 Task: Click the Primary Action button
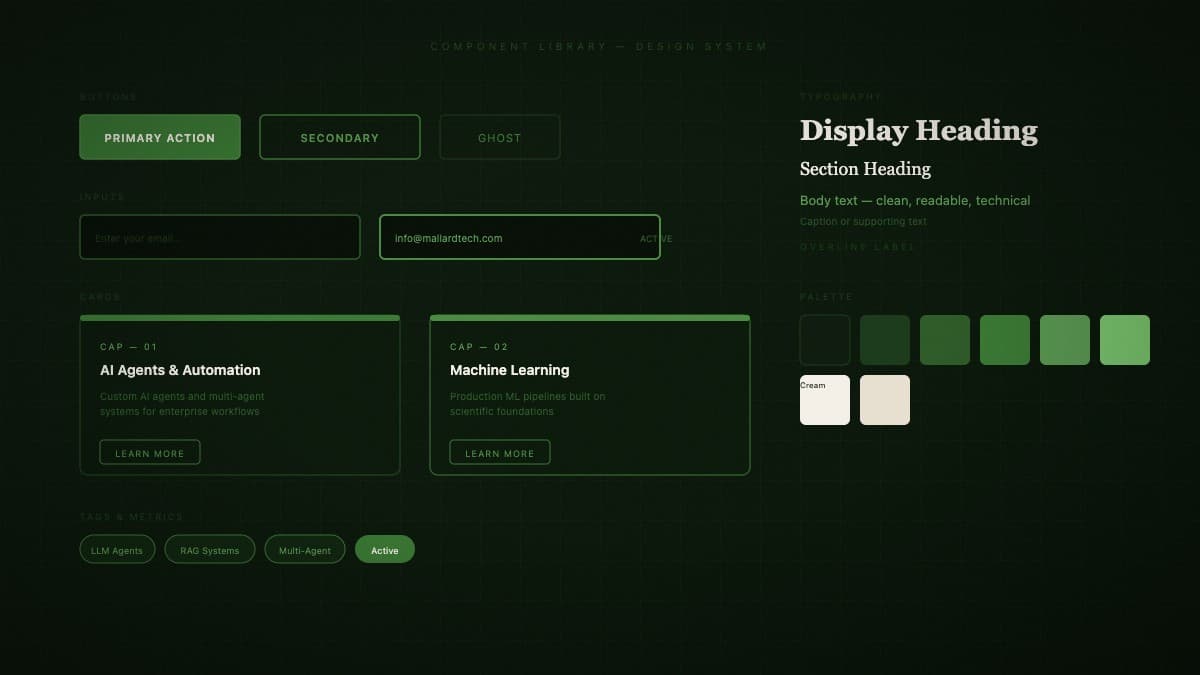159,137
